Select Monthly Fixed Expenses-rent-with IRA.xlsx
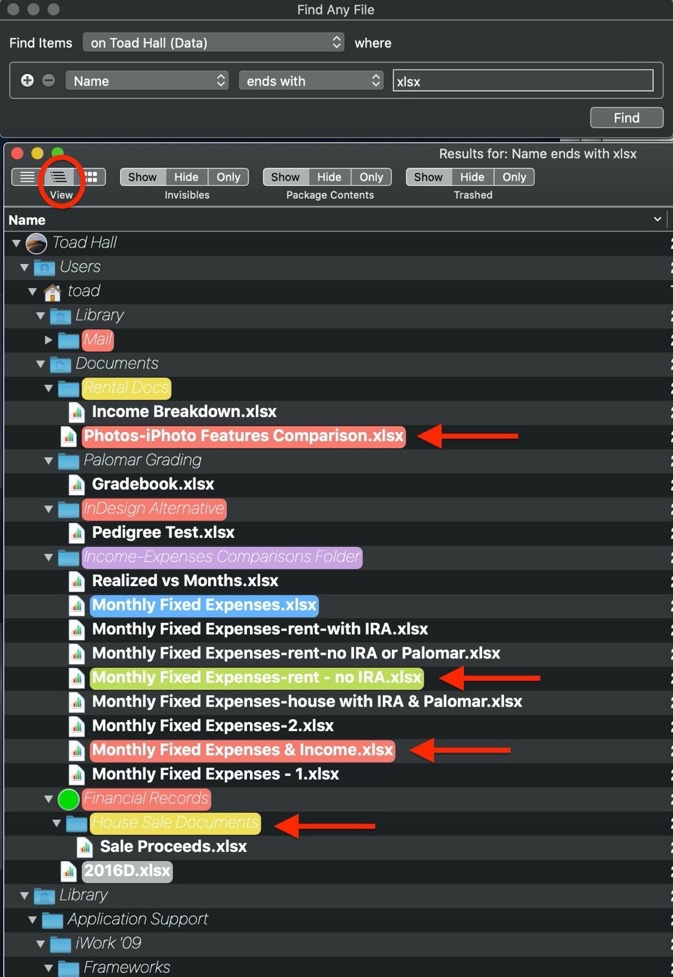 click(260, 629)
